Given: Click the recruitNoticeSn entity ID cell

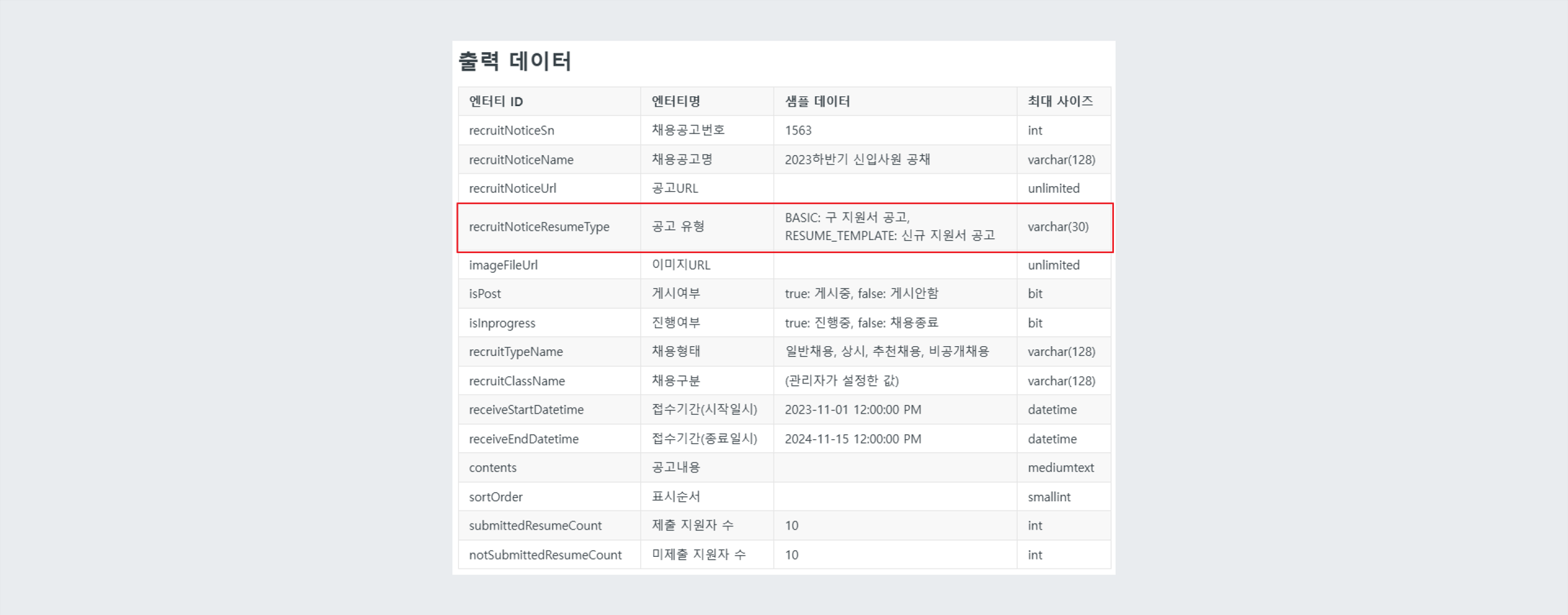Looking at the screenshot, I should click(512, 130).
